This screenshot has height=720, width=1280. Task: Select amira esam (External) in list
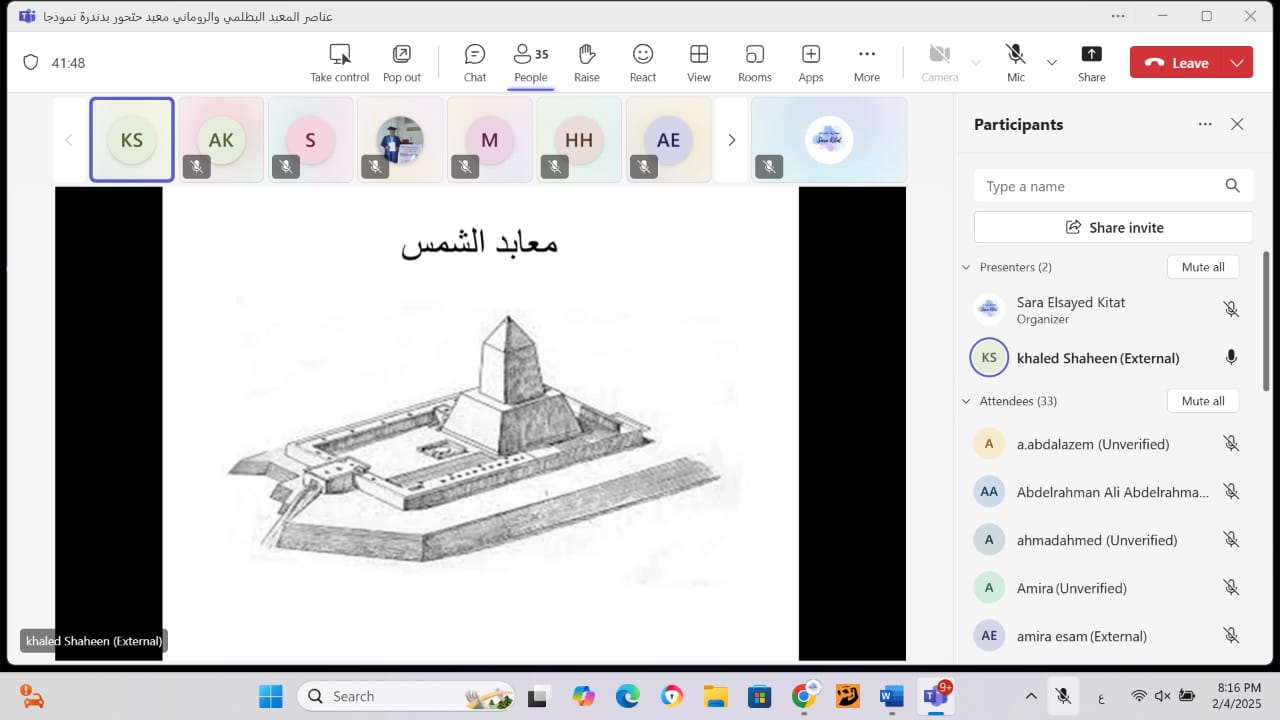[x=1108, y=636]
